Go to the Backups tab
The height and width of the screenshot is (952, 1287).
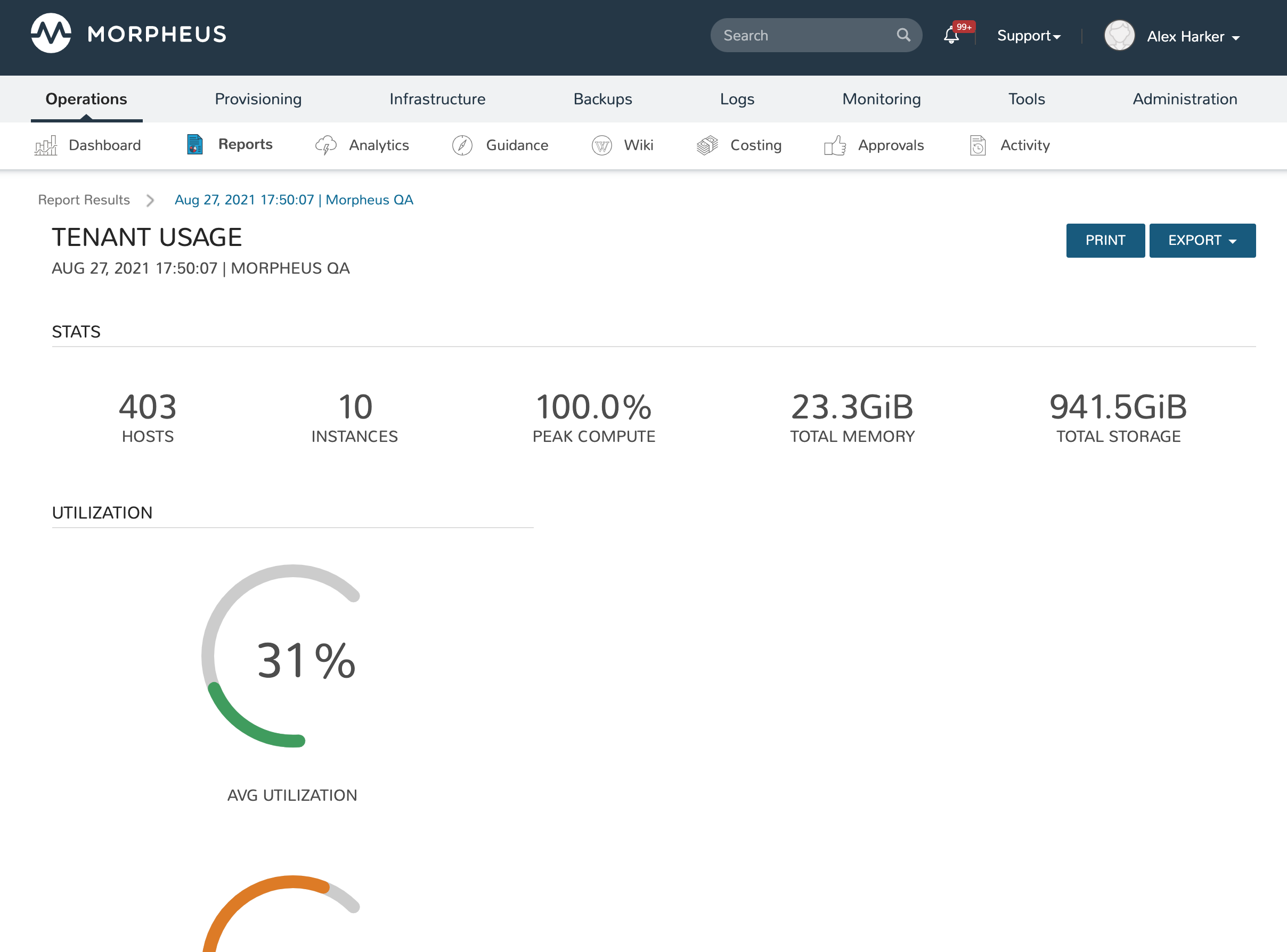click(x=602, y=99)
